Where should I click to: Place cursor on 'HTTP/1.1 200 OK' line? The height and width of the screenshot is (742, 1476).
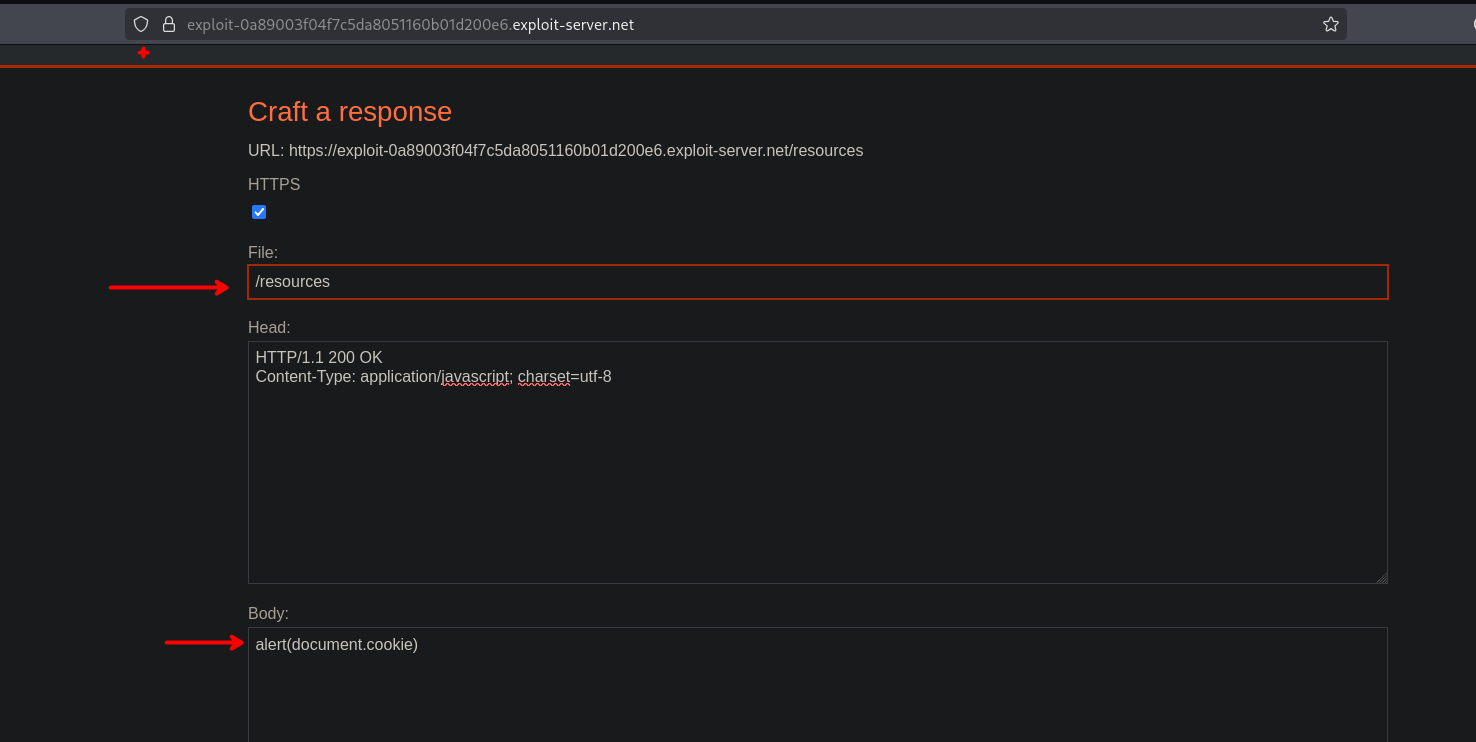click(x=319, y=358)
